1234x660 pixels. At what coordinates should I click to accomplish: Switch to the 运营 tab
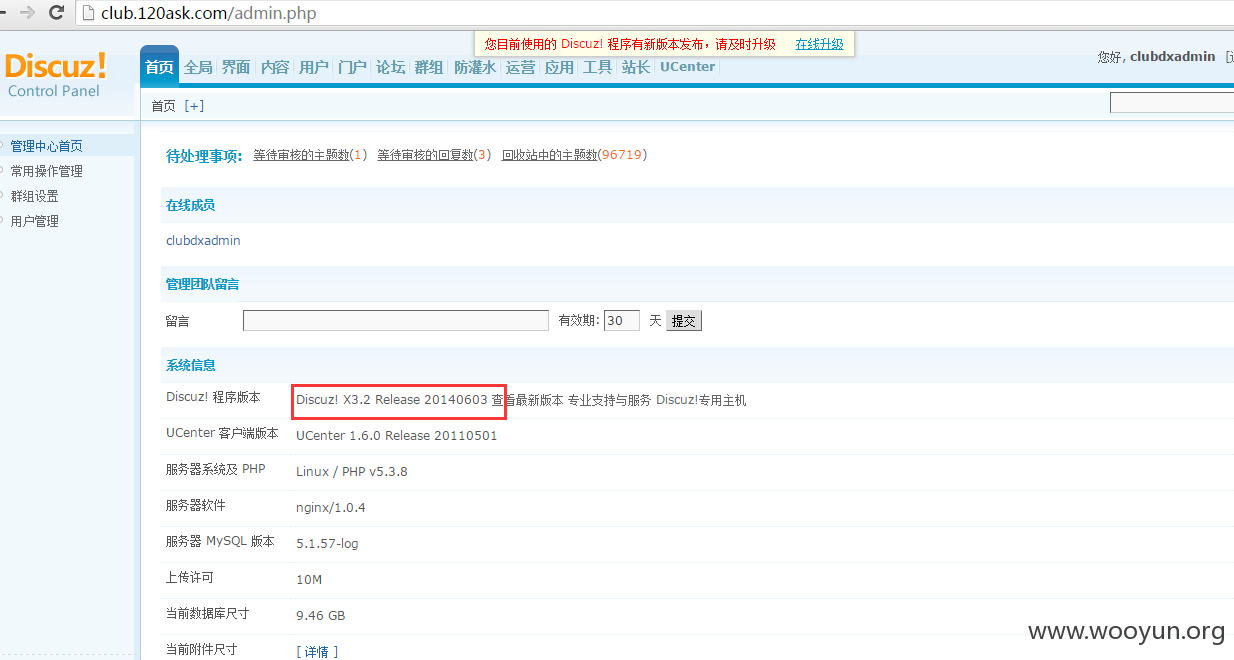coord(520,67)
